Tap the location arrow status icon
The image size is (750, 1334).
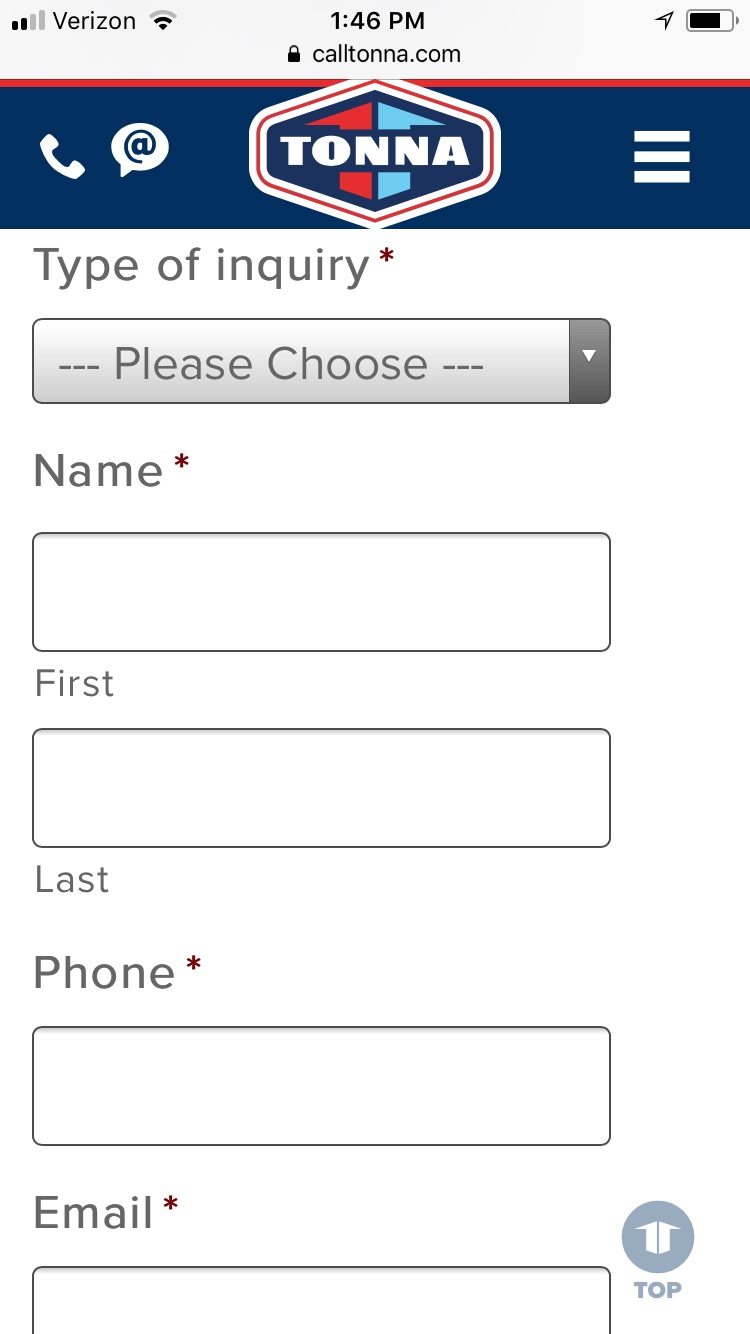point(665,20)
